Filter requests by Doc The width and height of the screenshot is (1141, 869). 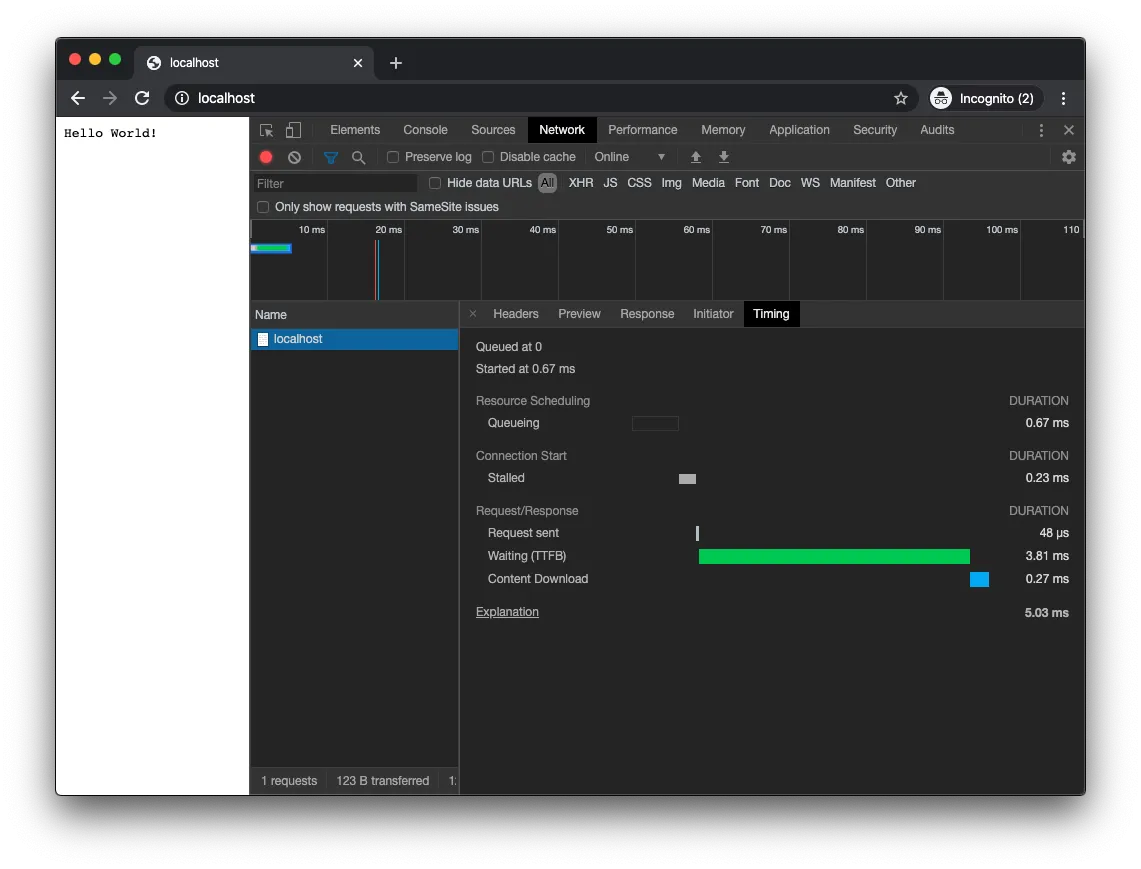click(x=779, y=183)
